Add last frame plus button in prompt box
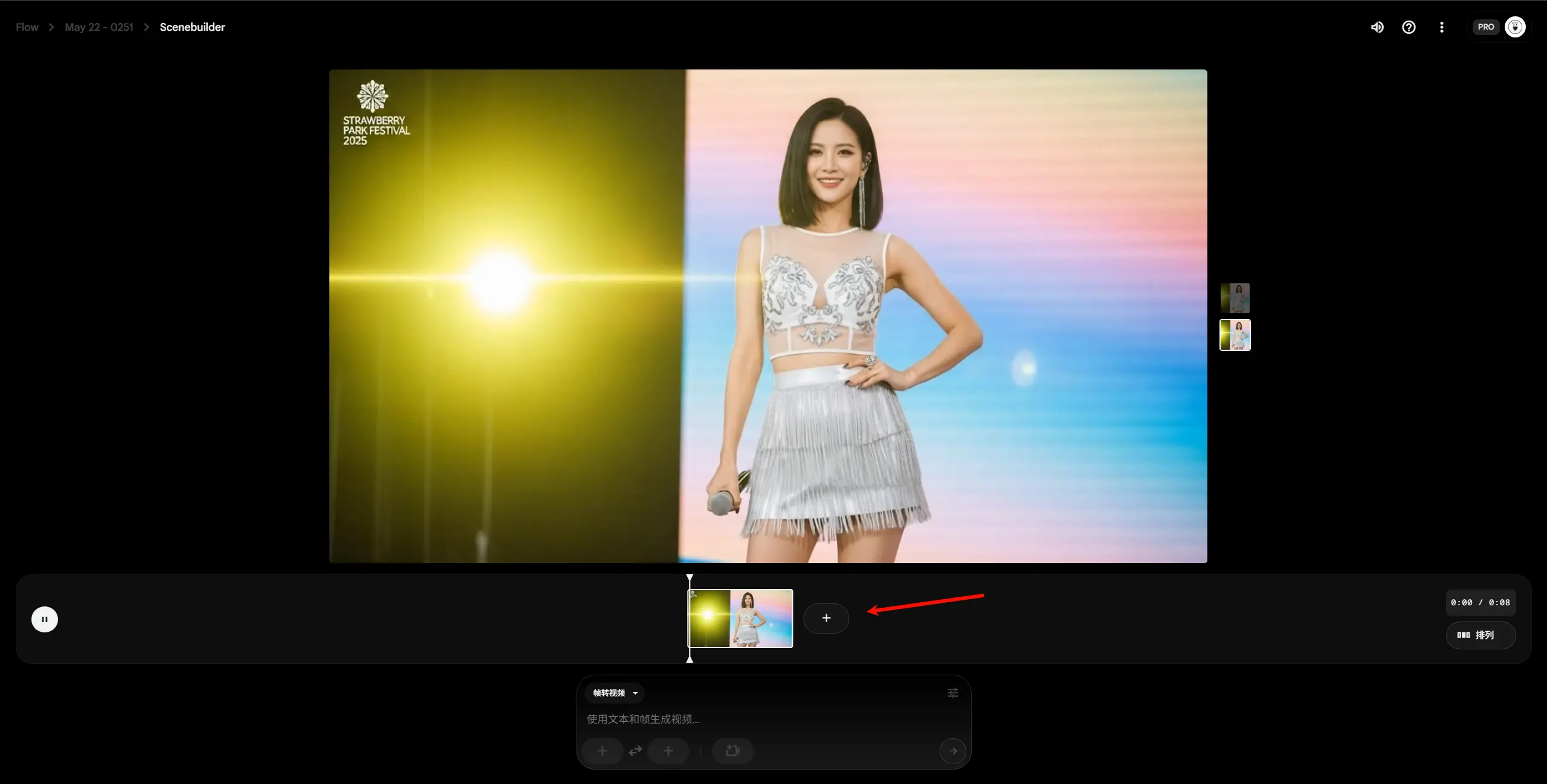The height and width of the screenshot is (784, 1547). click(668, 751)
